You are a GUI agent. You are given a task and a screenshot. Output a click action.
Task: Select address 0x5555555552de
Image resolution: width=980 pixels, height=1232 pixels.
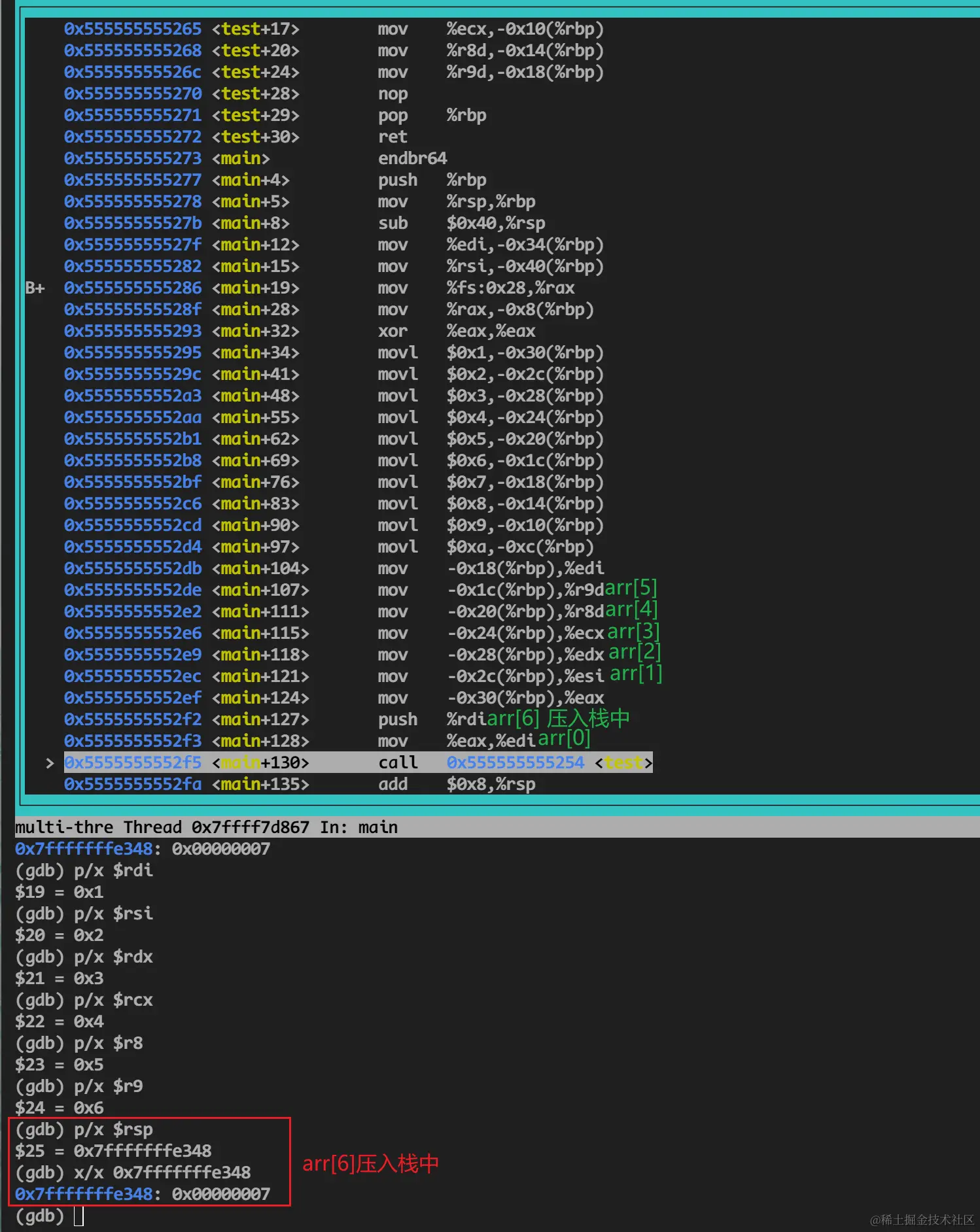coord(133,590)
